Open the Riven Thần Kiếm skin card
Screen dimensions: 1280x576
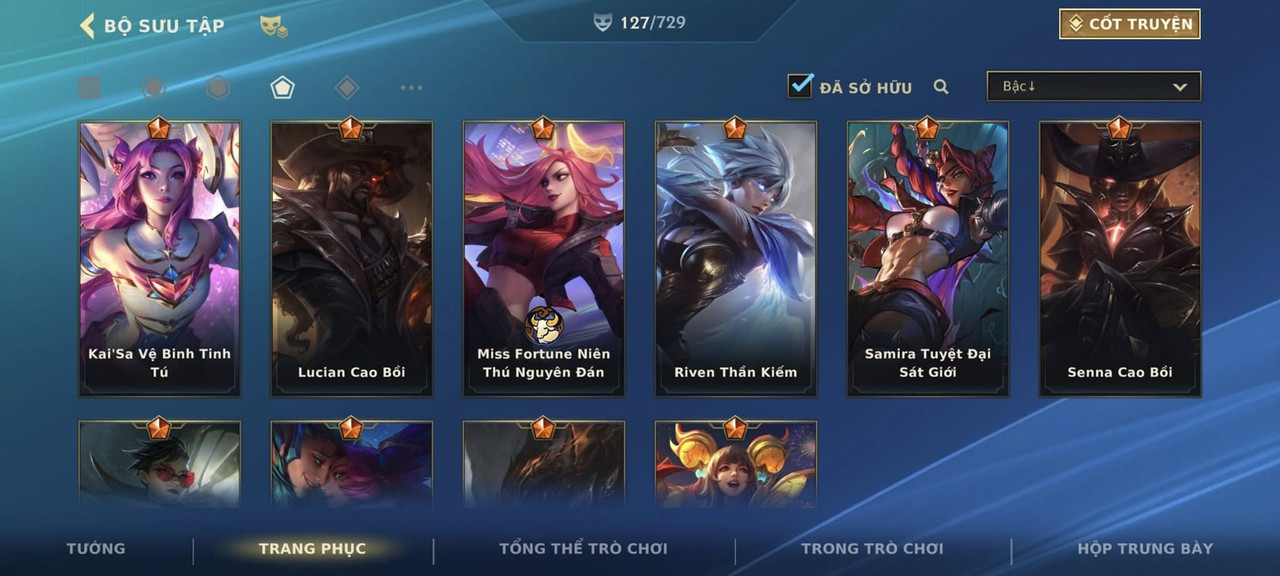click(x=736, y=258)
